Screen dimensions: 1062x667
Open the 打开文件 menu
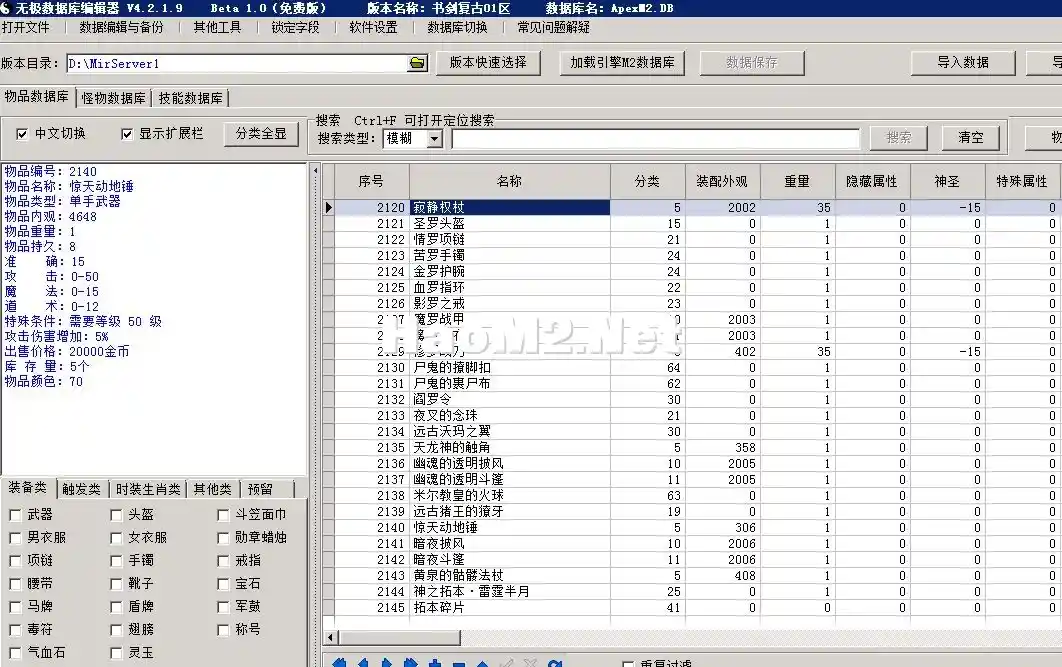(x=26, y=28)
